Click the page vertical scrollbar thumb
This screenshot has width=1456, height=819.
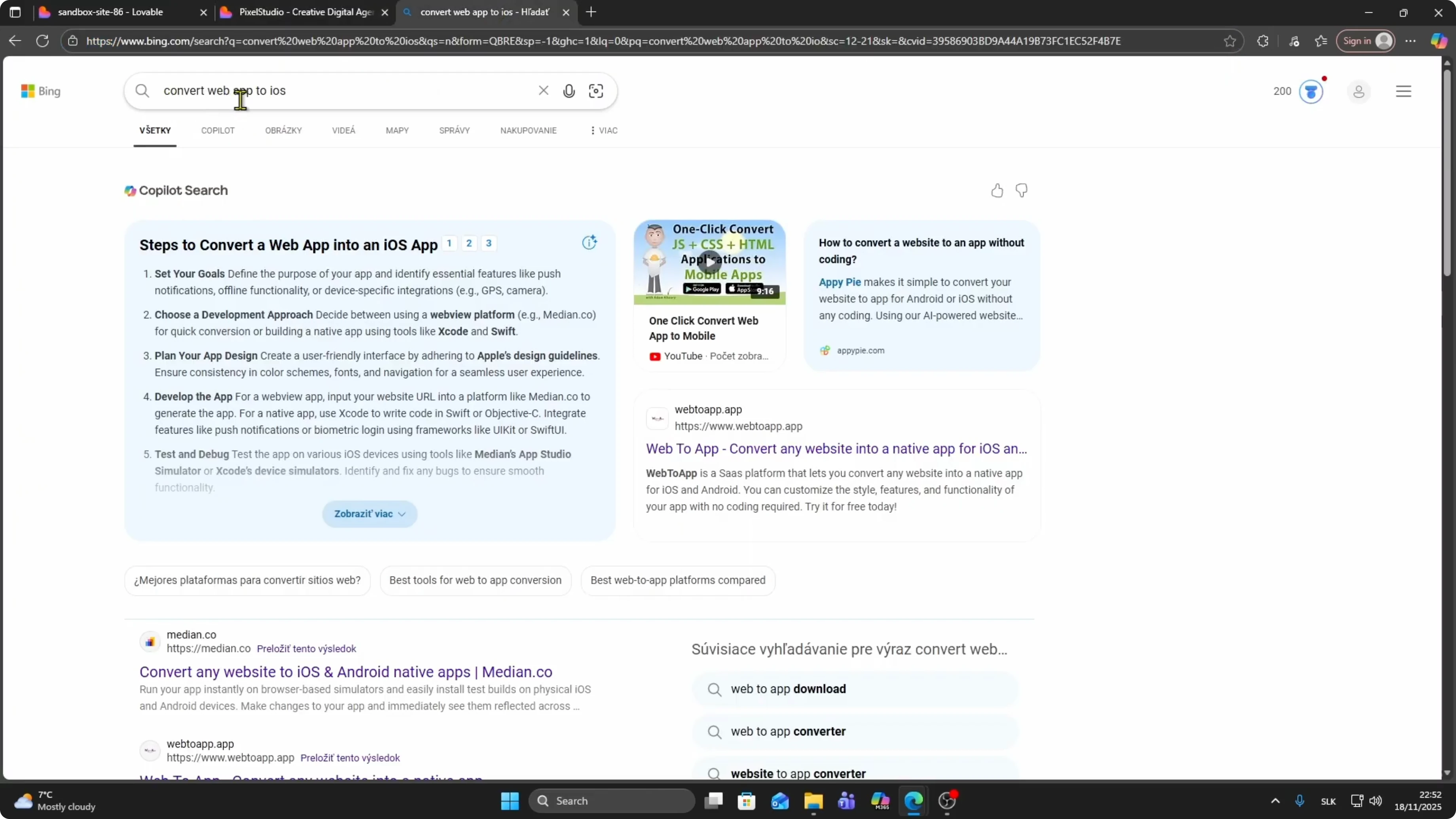(1447, 173)
